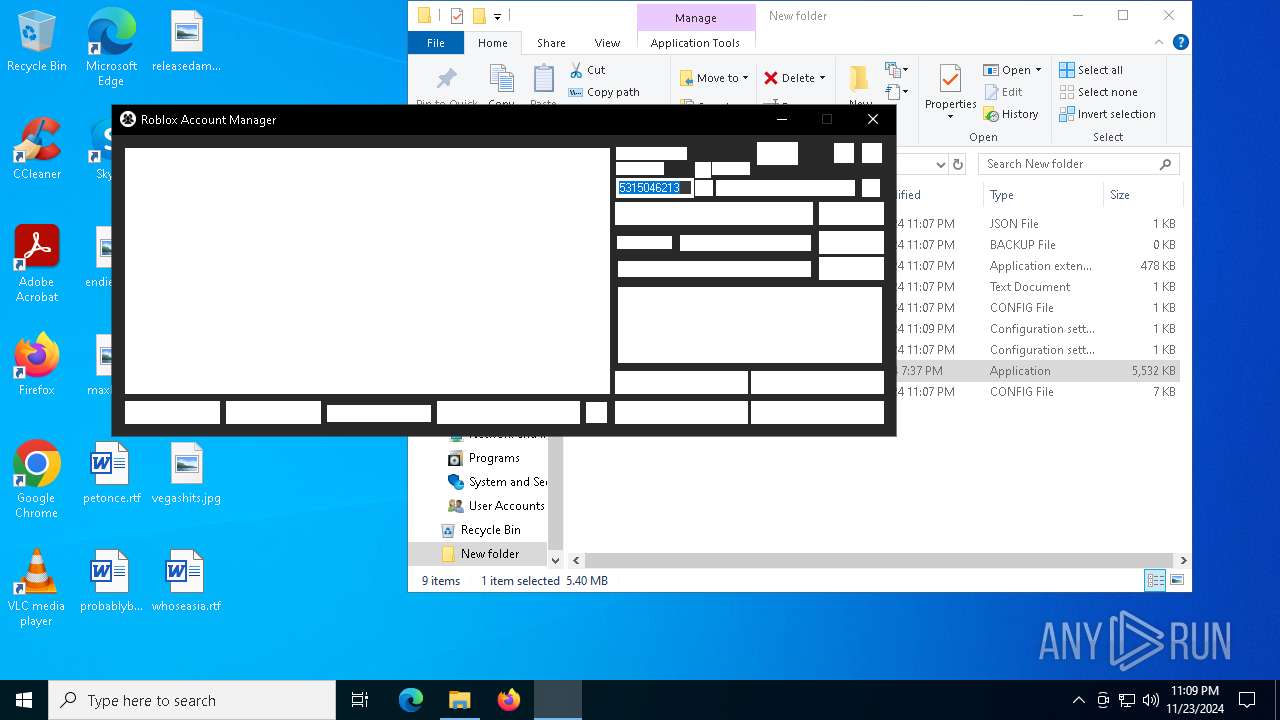This screenshot has width=1280, height=720.
Task: Open the volume control in system tray
Action: pyautogui.click(x=1151, y=700)
